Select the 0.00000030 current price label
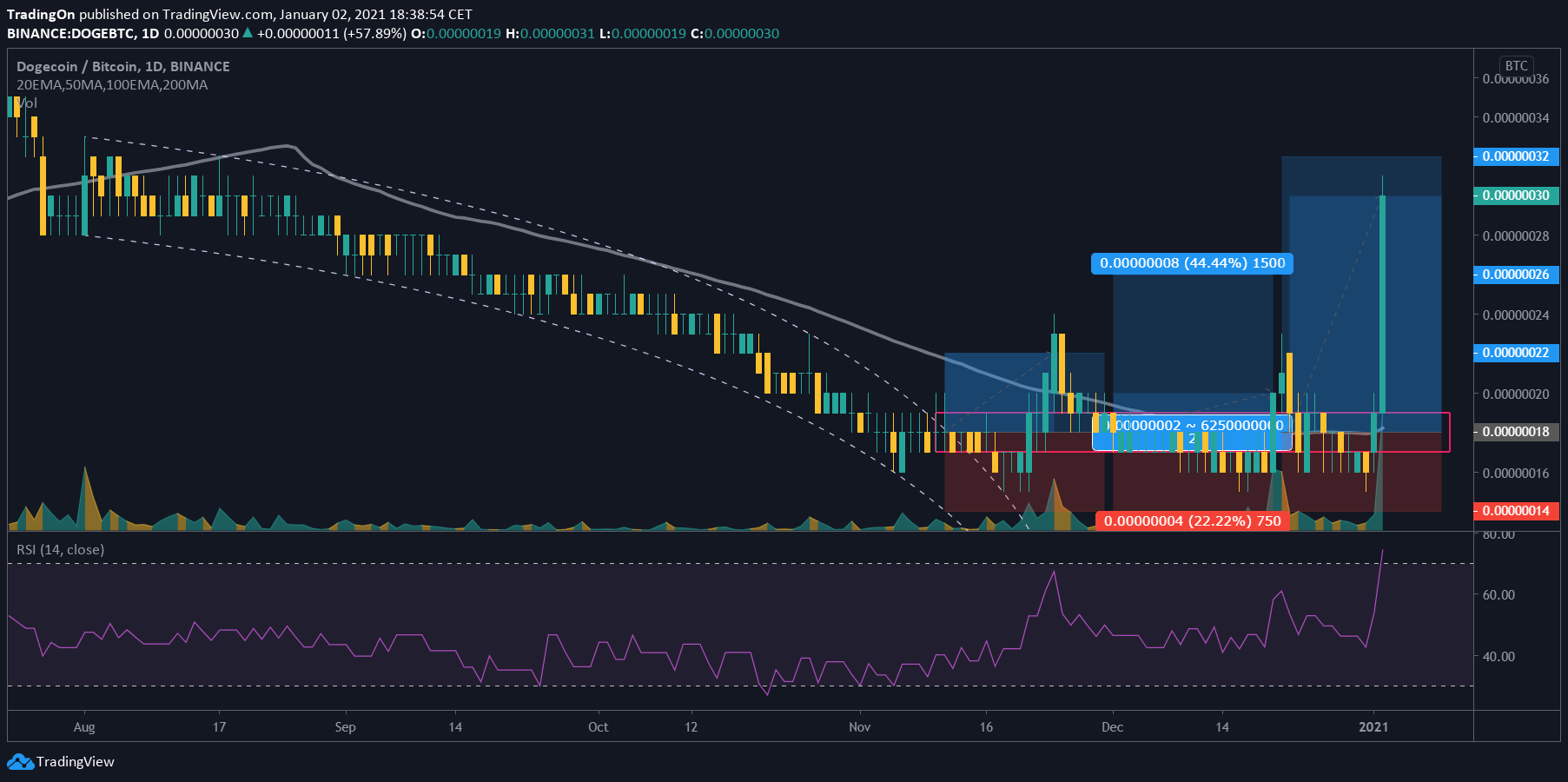The height and width of the screenshot is (782, 1568). tap(1516, 195)
